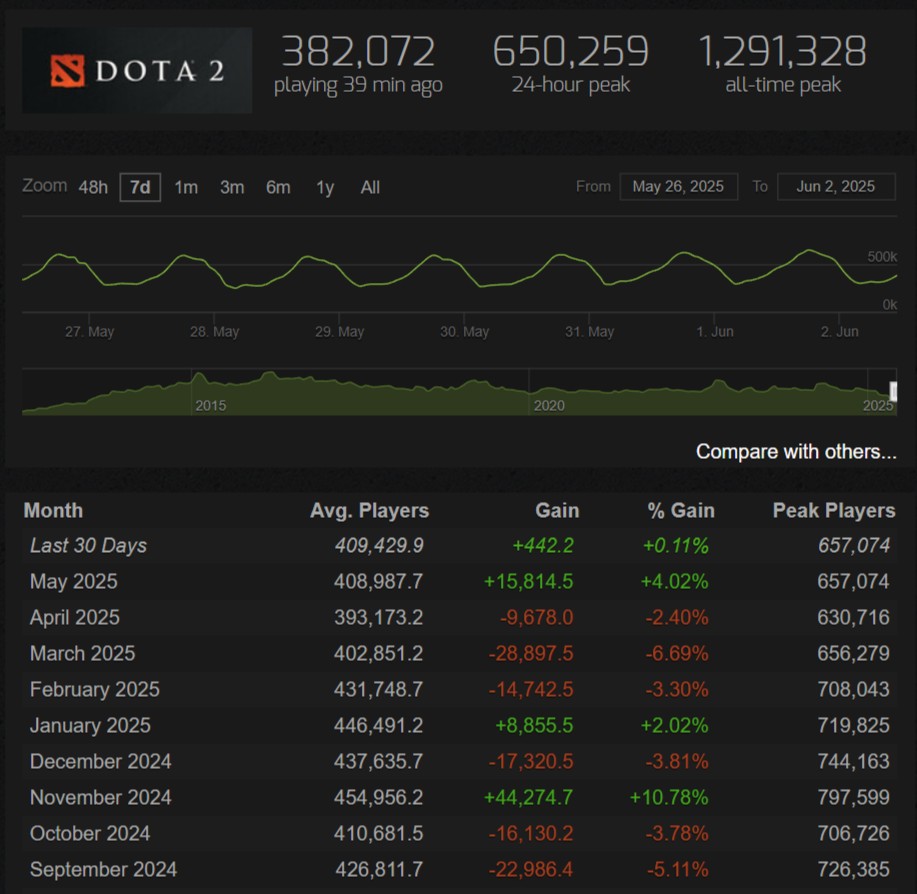This screenshot has height=894, width=917.
Task: Click the Month column header
Action: click(53, 510)
